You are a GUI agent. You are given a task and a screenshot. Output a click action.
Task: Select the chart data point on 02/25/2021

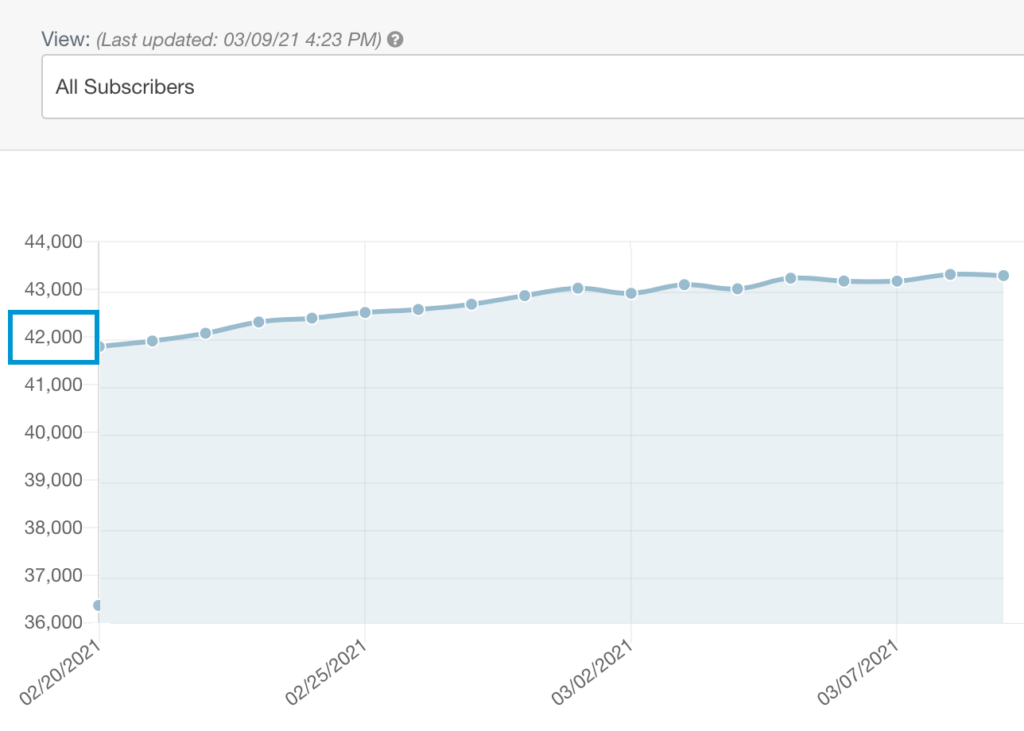[x=365, y=313]
